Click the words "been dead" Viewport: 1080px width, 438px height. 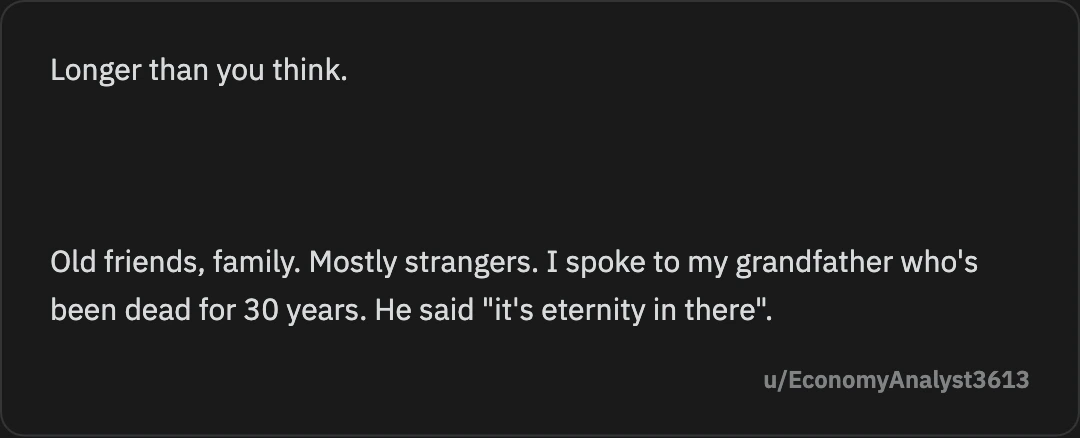point(121,310)
